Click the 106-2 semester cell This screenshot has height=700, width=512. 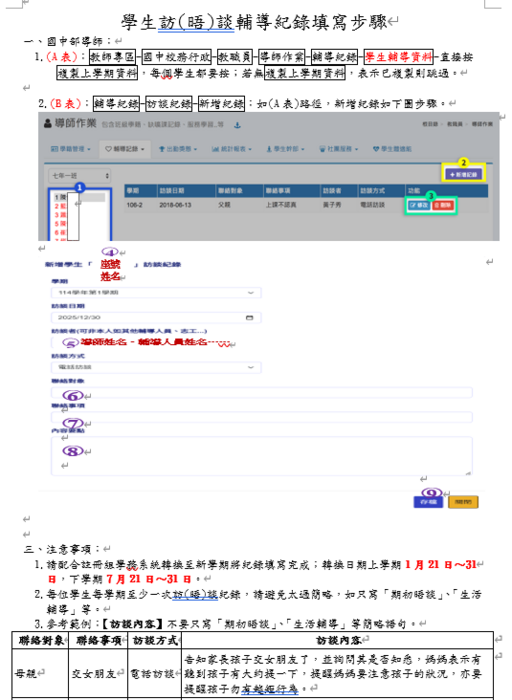[135, 205]
